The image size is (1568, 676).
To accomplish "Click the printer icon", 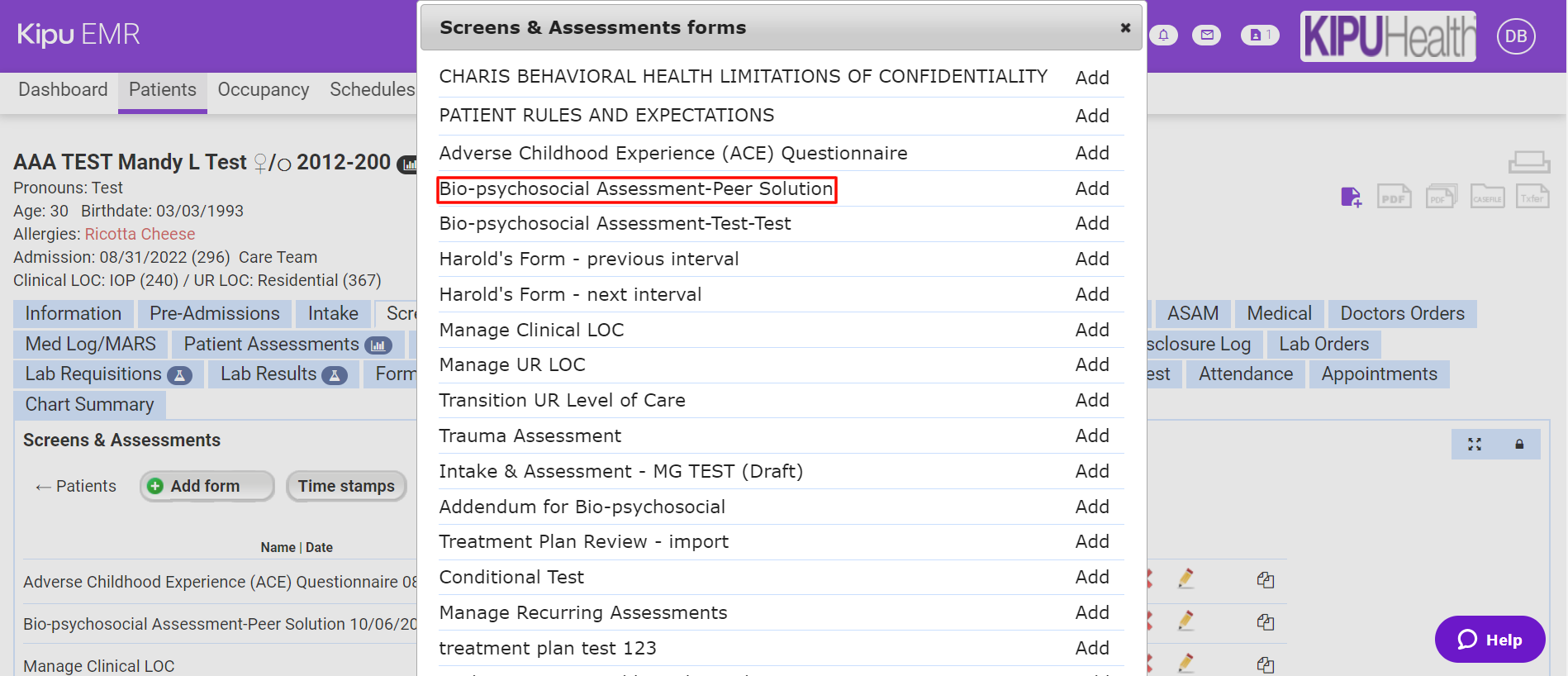I will (1528, 161).
